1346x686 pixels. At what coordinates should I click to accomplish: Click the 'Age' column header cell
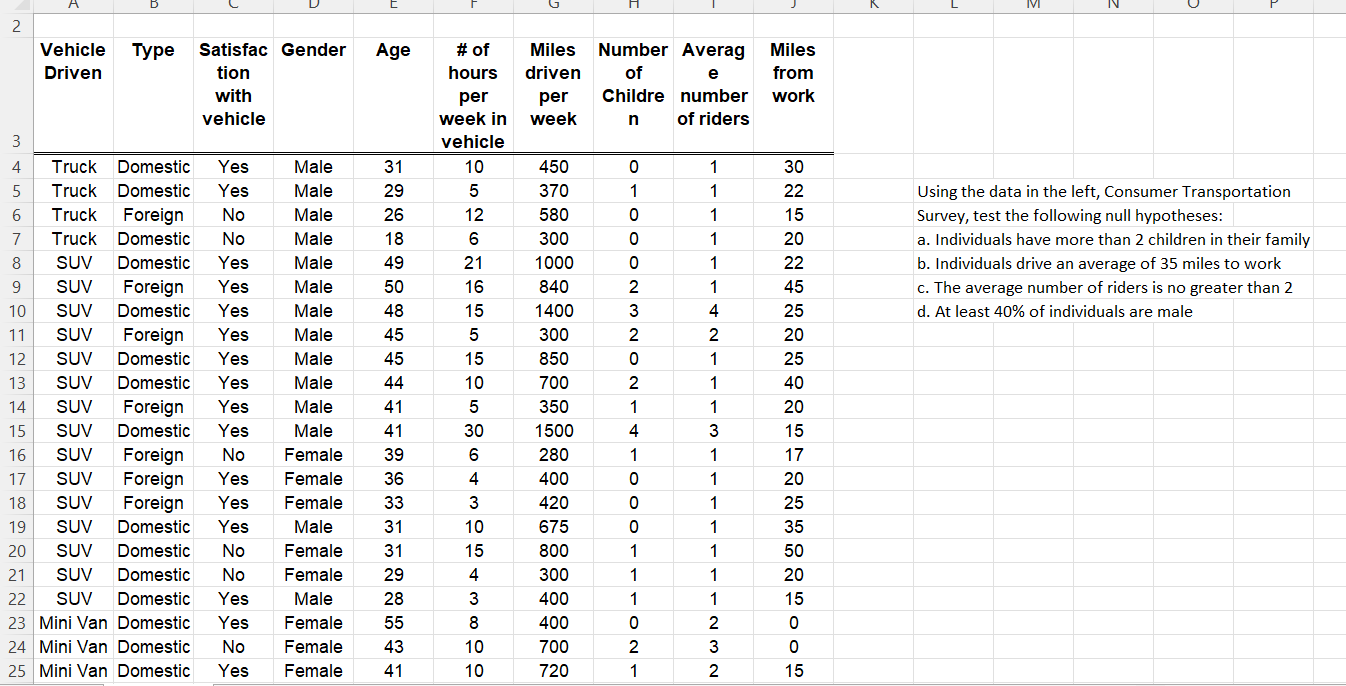[x=393, y=95]
